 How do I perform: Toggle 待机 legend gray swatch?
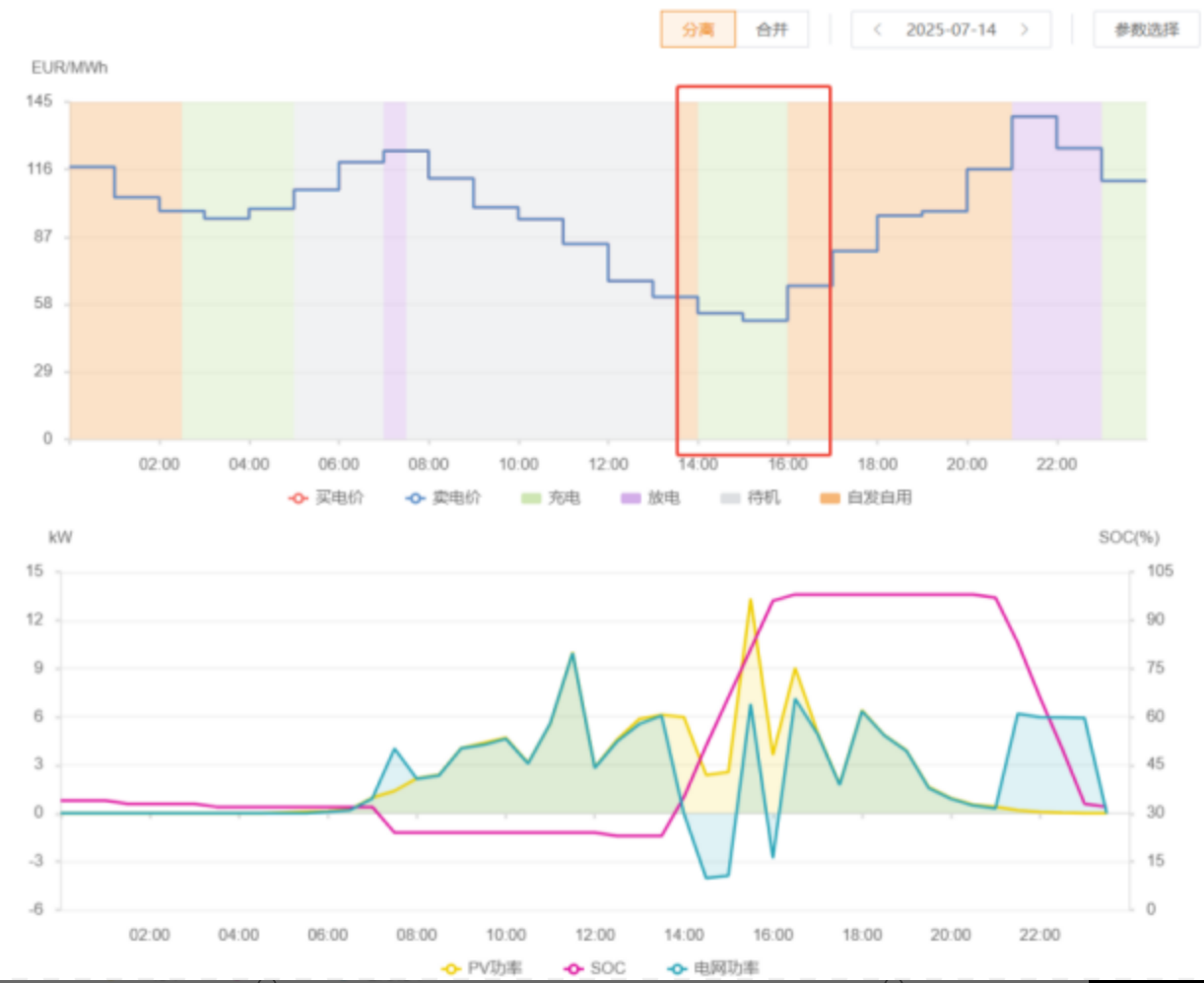coord(751,497)
